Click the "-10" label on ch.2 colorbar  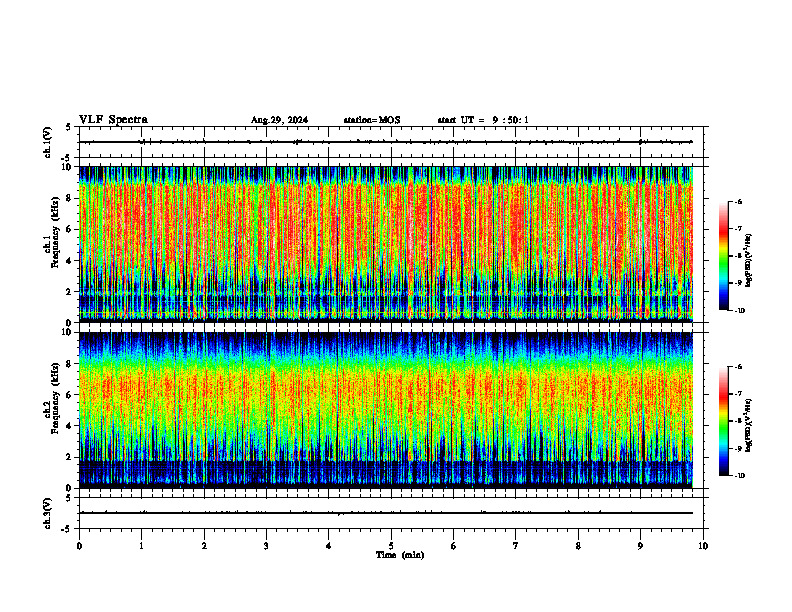pyautogui.click(x=740, y=476)
